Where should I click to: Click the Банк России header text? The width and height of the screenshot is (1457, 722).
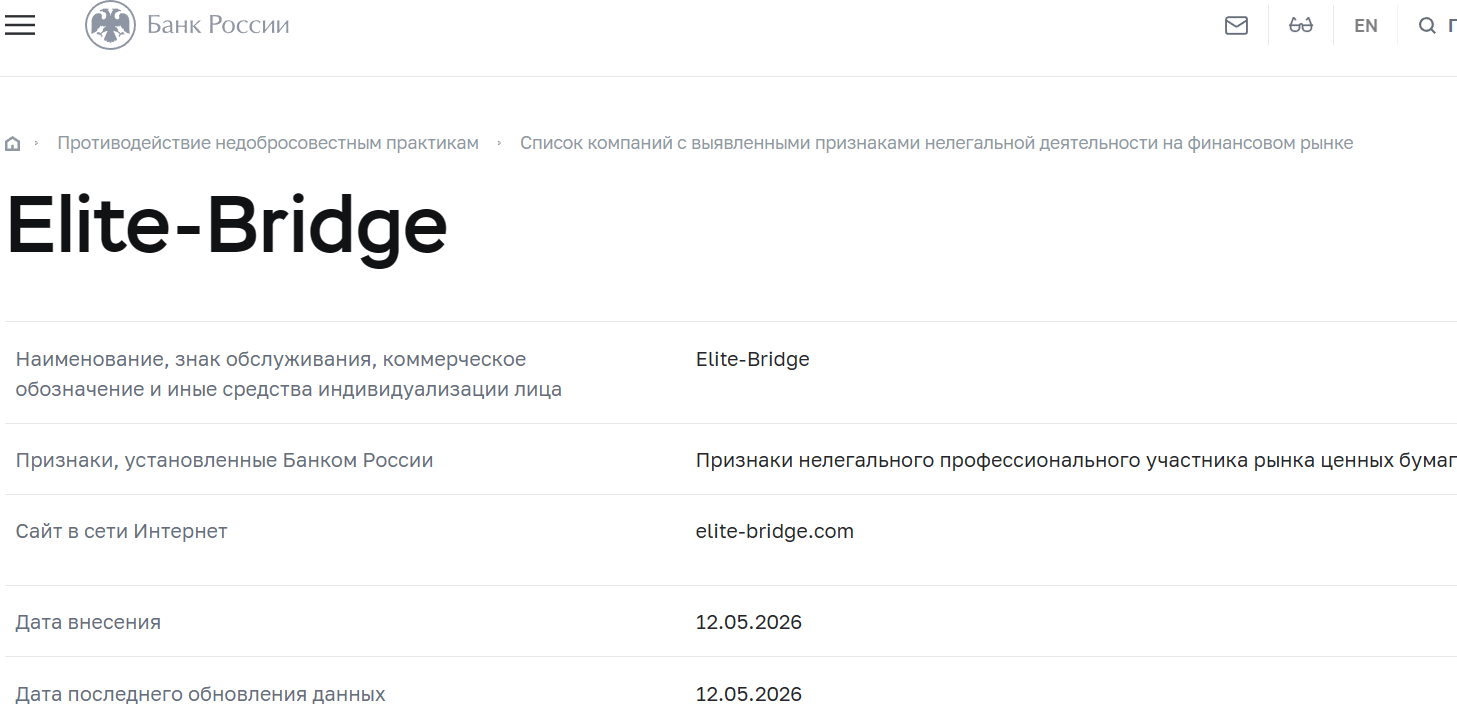[x=218, y=25]
